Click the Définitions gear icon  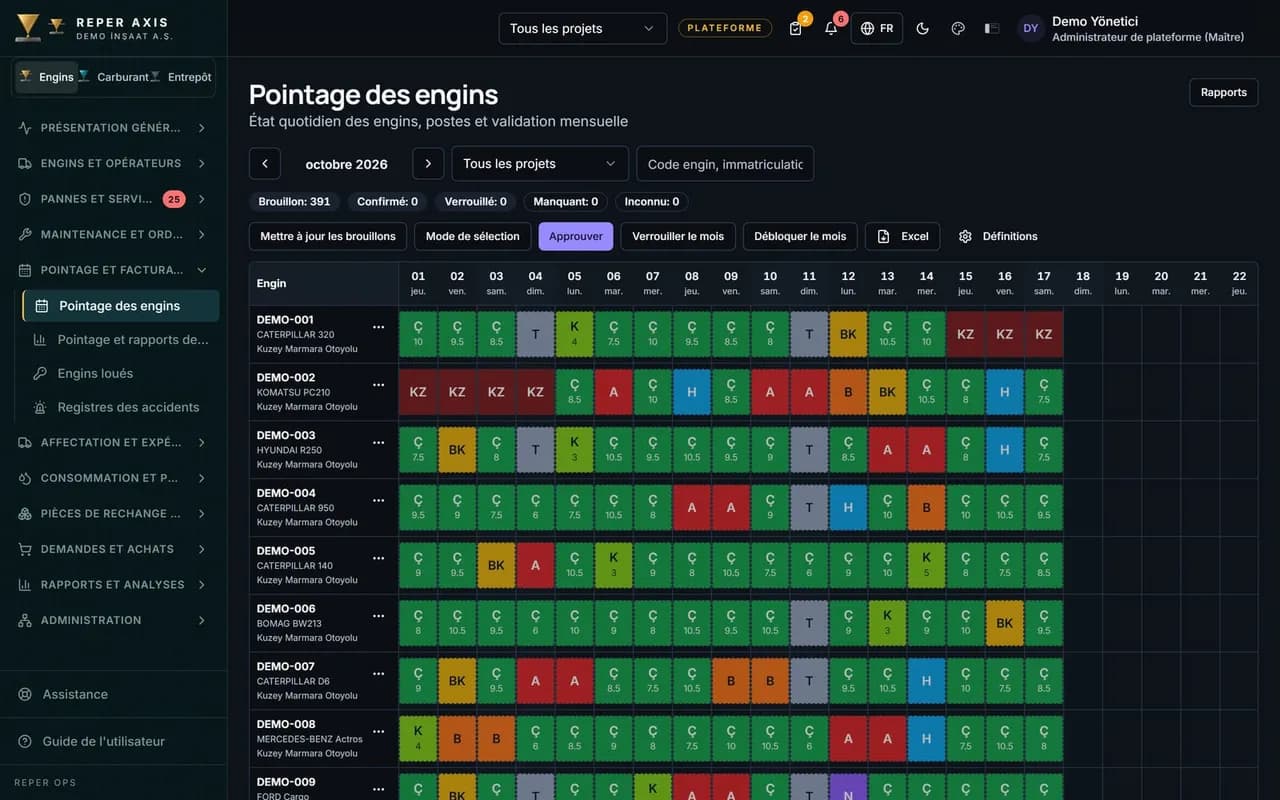click(x=965, y=236)
